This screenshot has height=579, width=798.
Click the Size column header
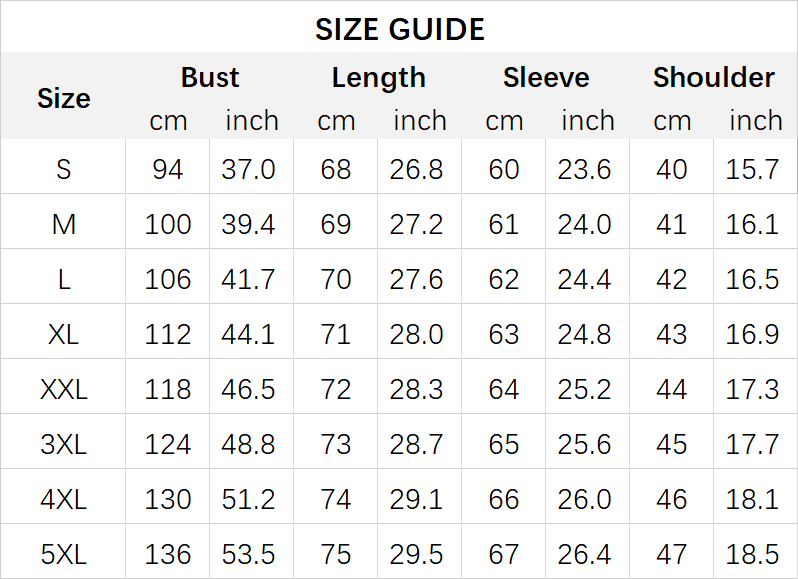pos(63,98)
